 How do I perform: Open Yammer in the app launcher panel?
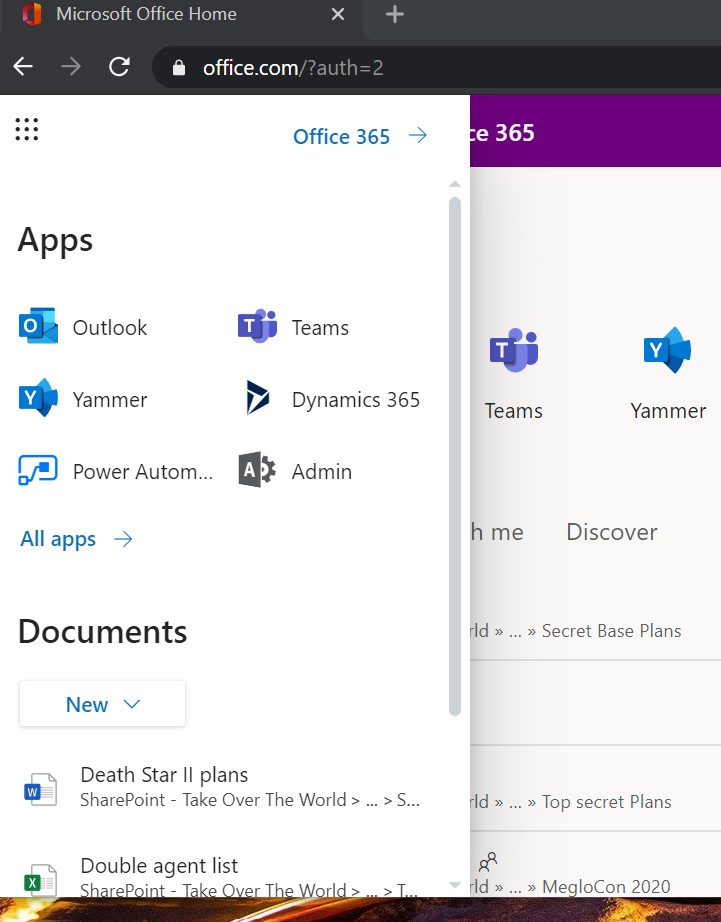pos(83,399)
